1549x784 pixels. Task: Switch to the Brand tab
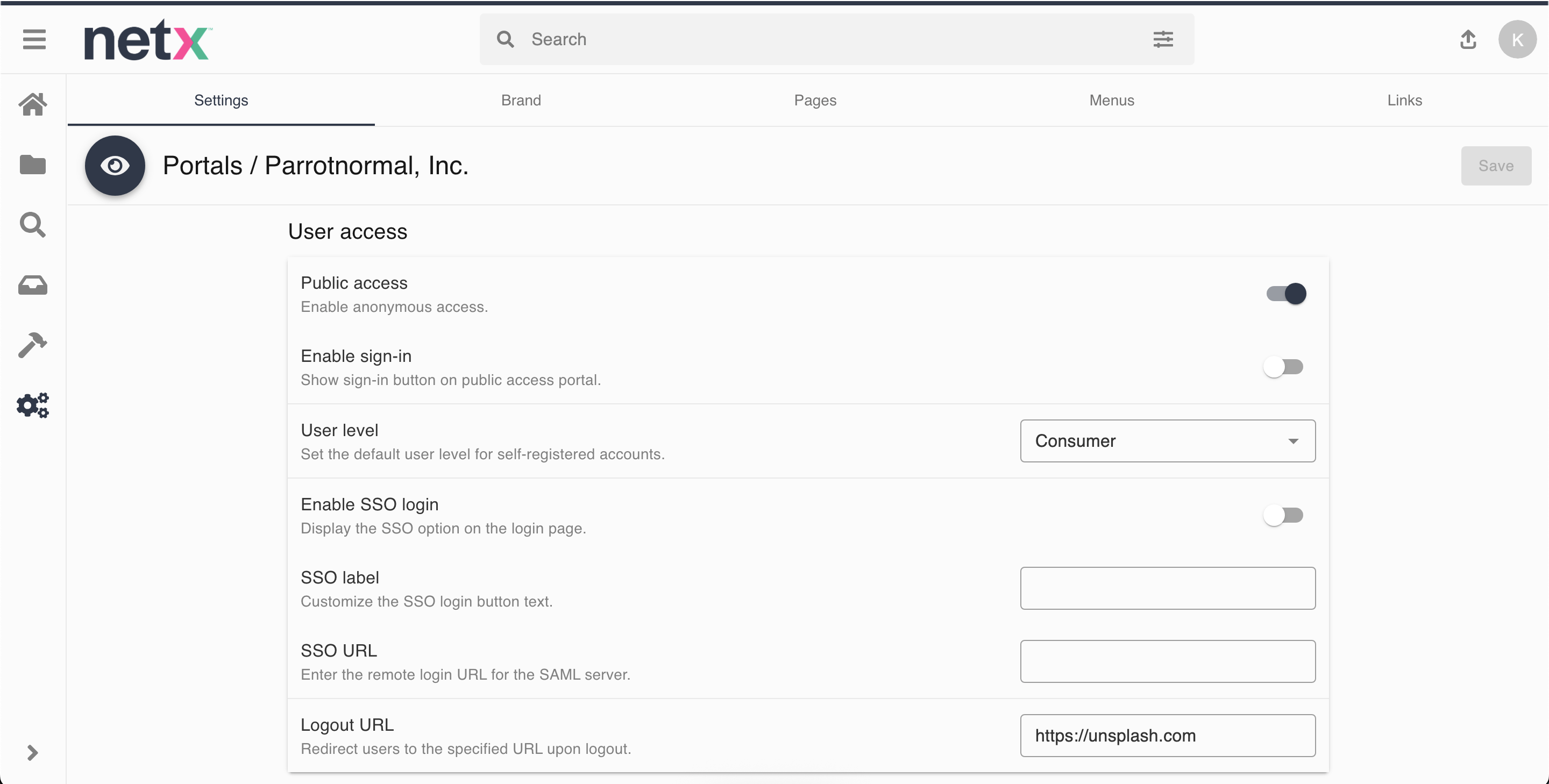point(521,101)
